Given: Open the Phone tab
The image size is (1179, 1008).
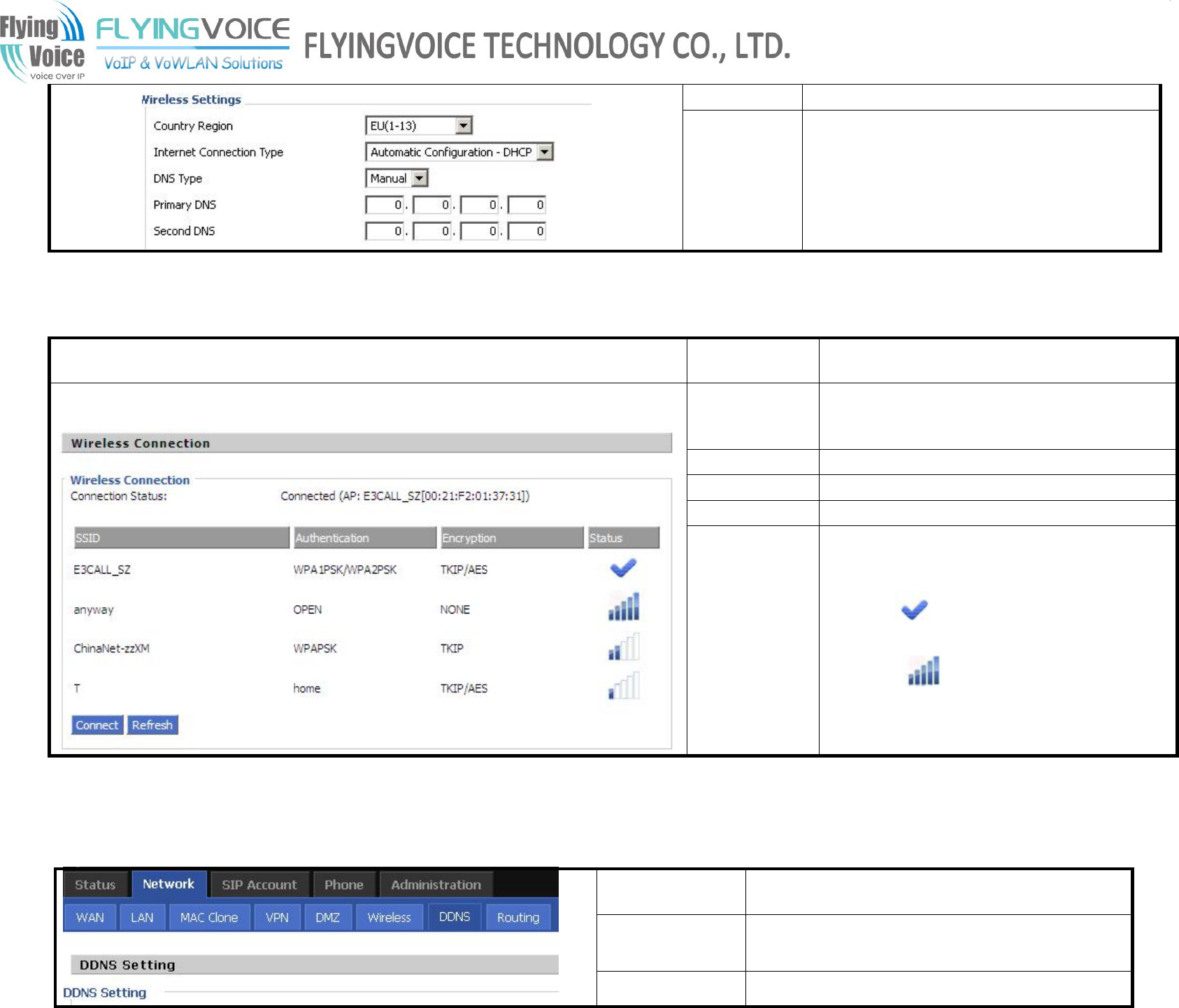Looking at the screenshot, I should tap(344, 884).
